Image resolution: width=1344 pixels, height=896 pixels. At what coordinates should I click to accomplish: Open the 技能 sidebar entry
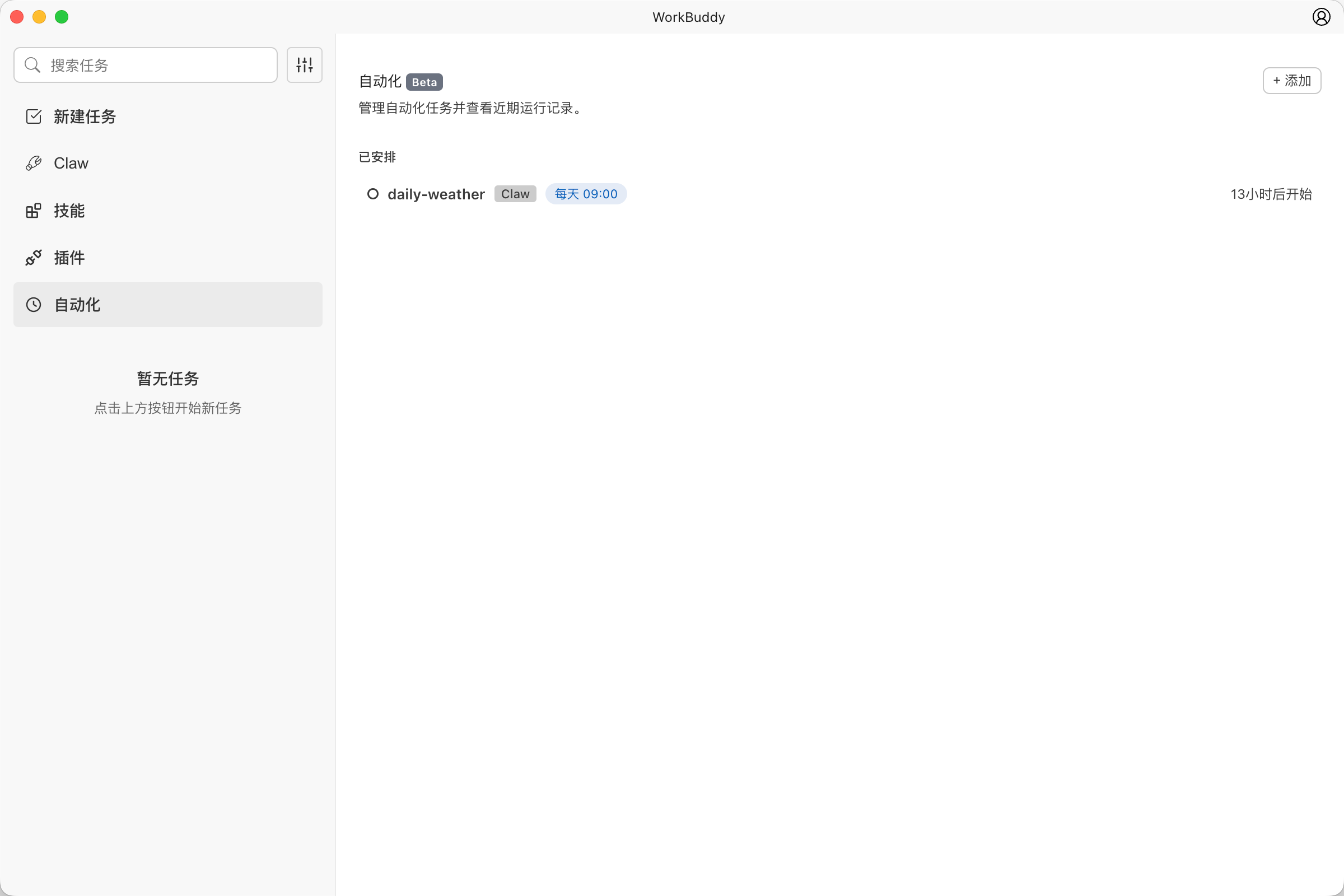tap(71, 211)
